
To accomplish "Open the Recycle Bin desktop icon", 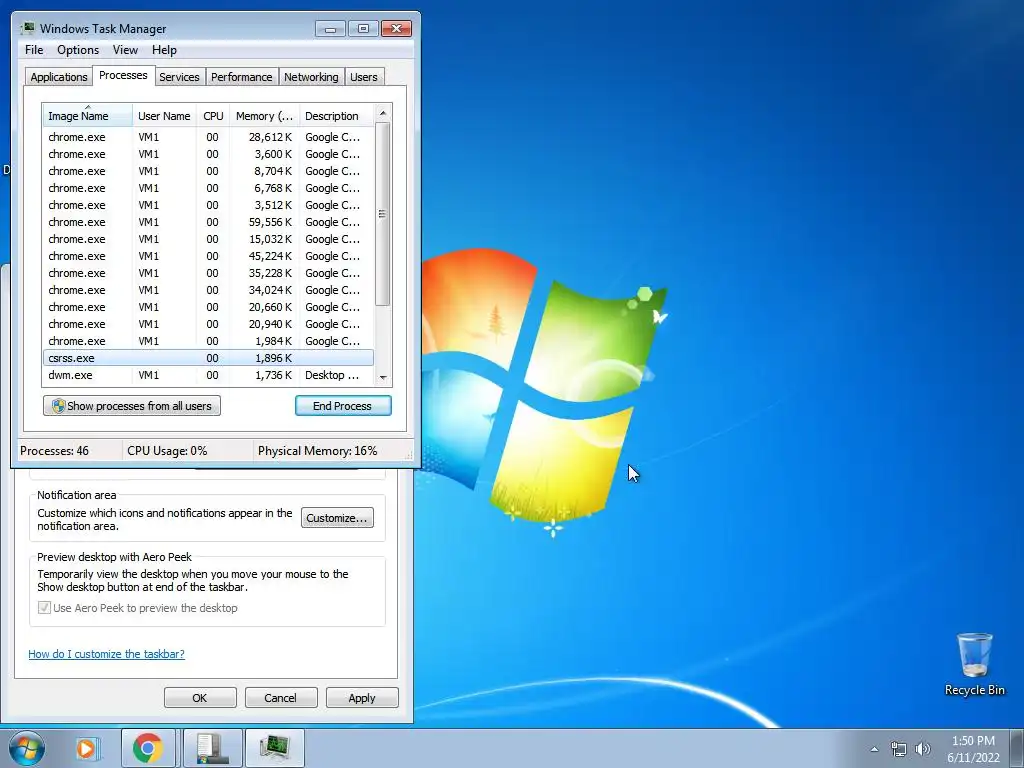I will click(x=974, y=664).
